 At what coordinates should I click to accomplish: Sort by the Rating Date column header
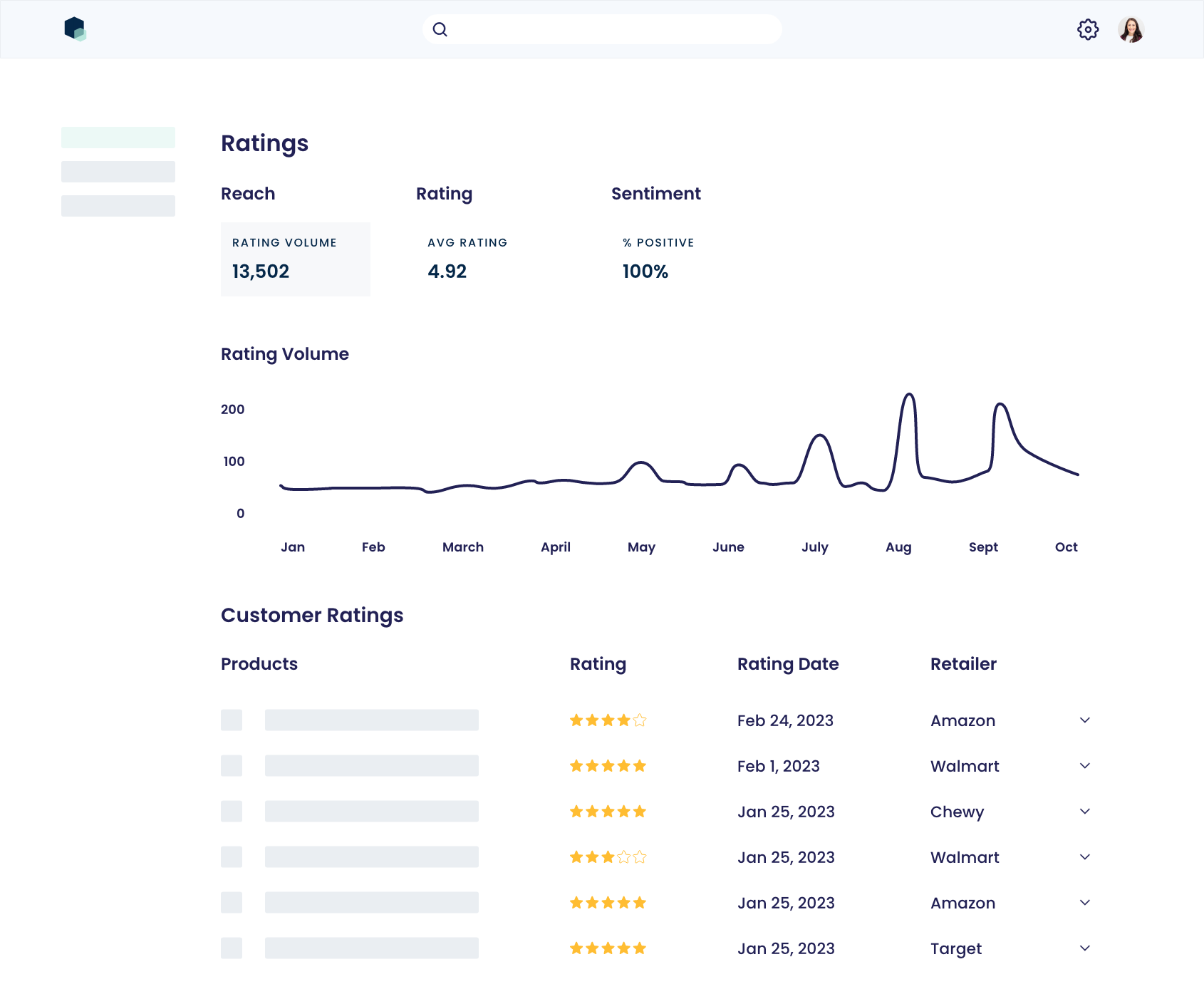point(787,664)
